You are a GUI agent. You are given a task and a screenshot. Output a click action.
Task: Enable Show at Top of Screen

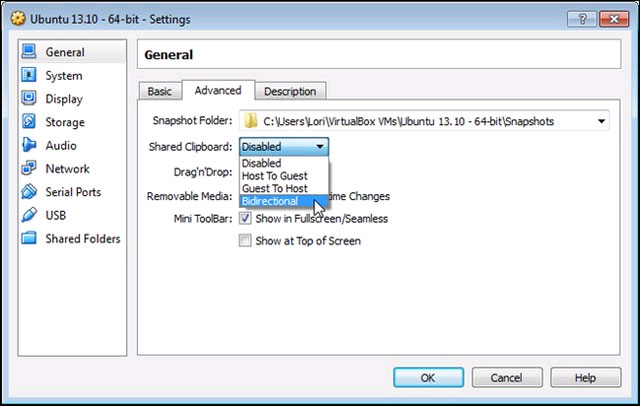click(245, 241)
